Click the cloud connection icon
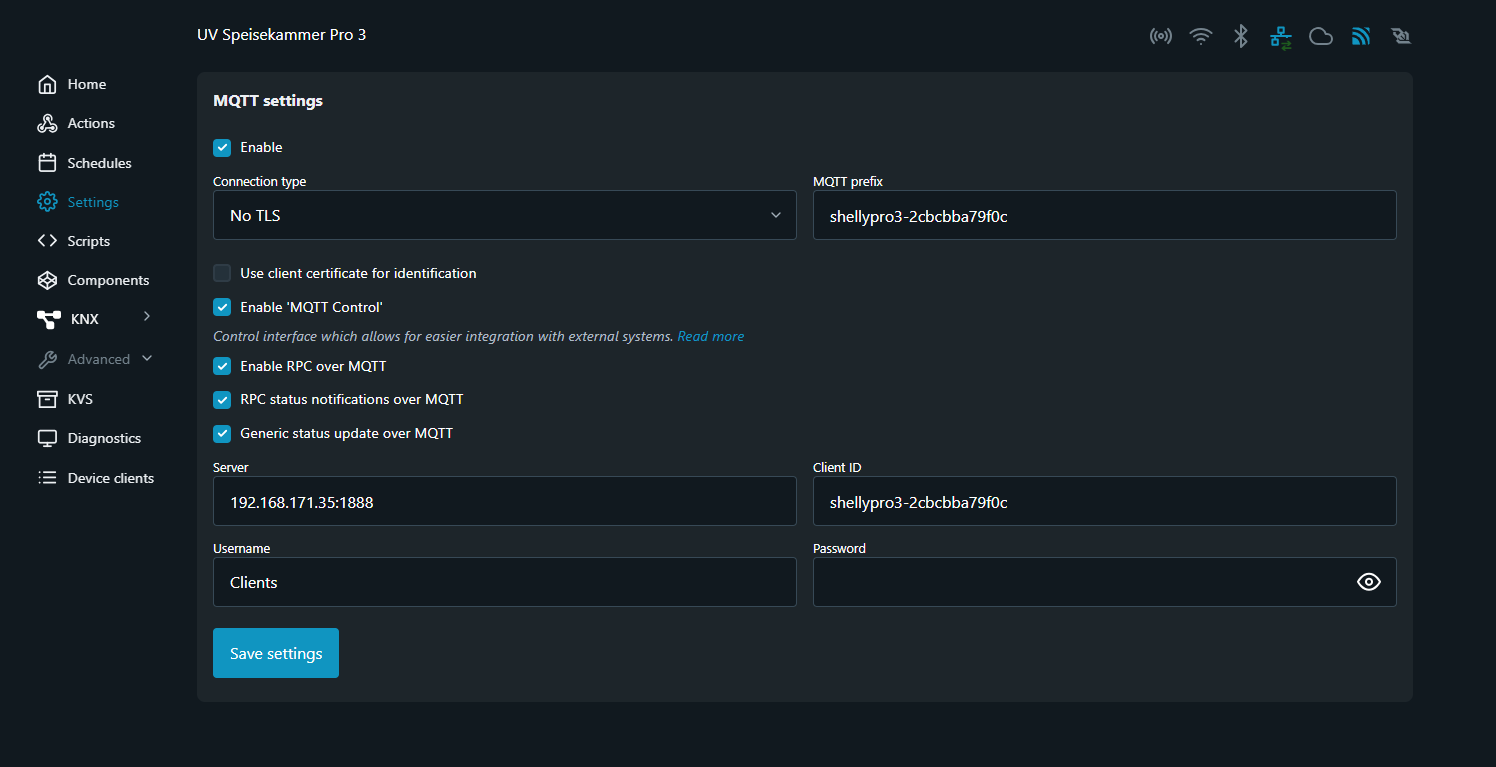Screen dimensions: 1496x767 1321,37
